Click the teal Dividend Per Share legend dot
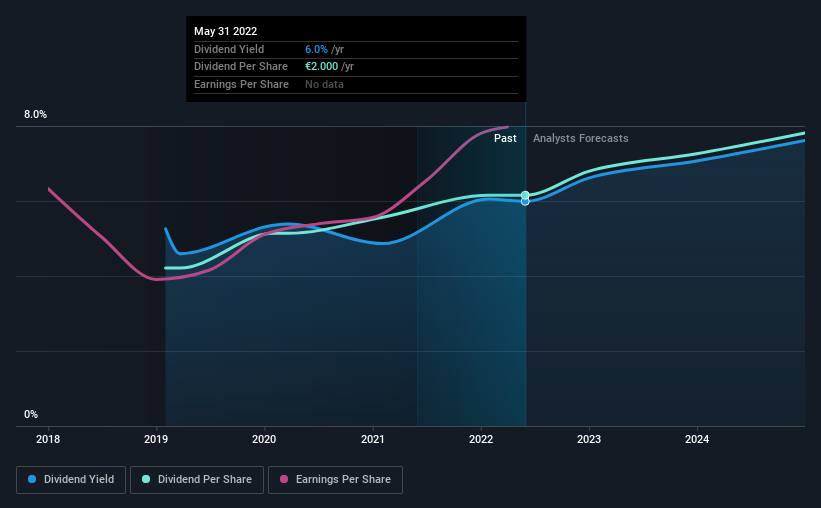The image size is (821, 508). coord(146,479)
